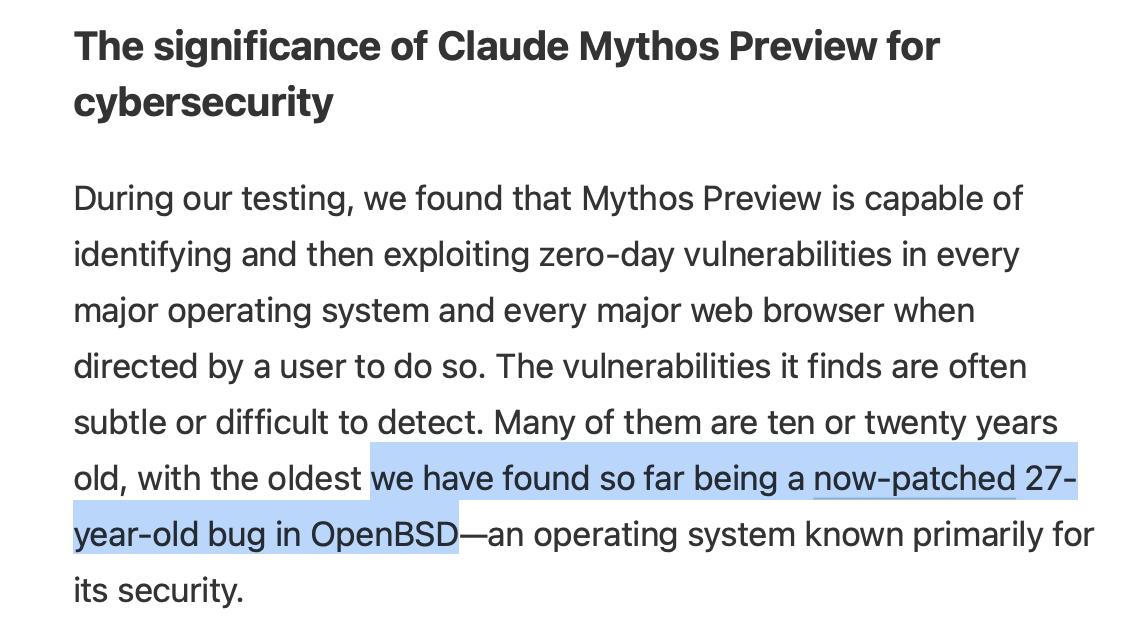Viewport: 1138px width, 644px height.
Task: Click the highlighted "27-" at the line end
Action: pos(1051,479)
